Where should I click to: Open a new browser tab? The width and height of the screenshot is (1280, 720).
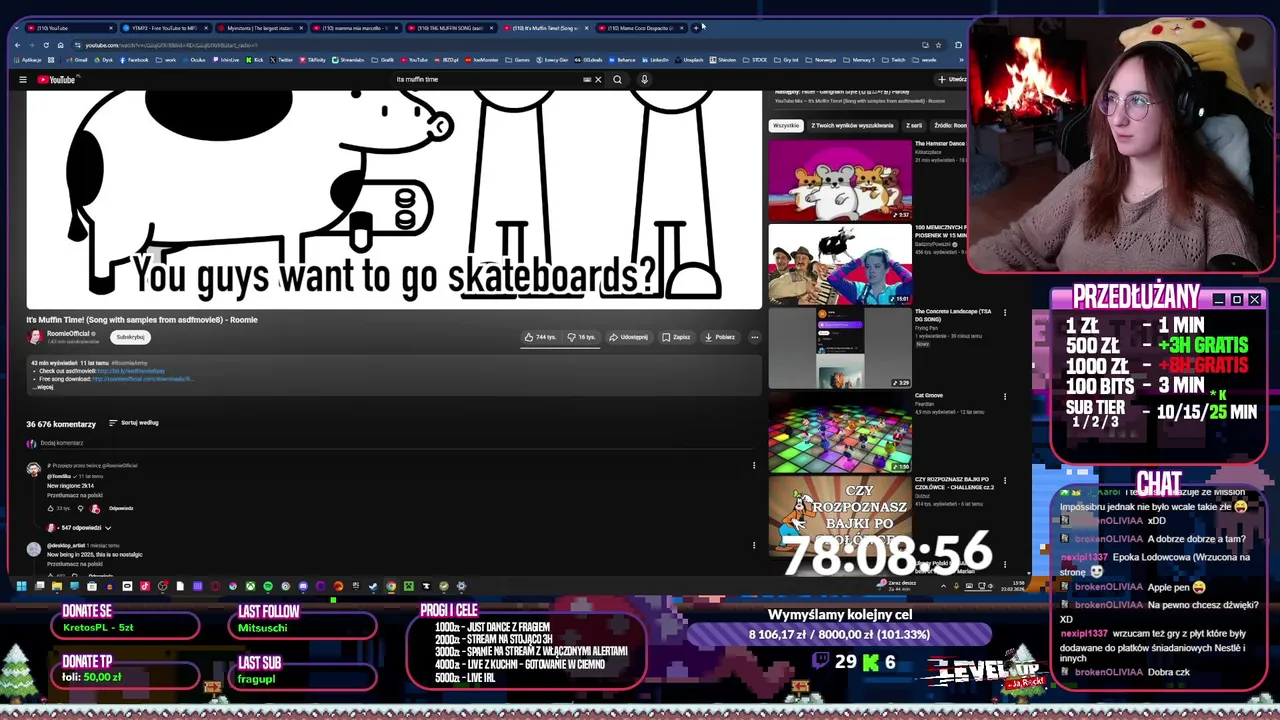pyautogui.click(x=696, y=28)
